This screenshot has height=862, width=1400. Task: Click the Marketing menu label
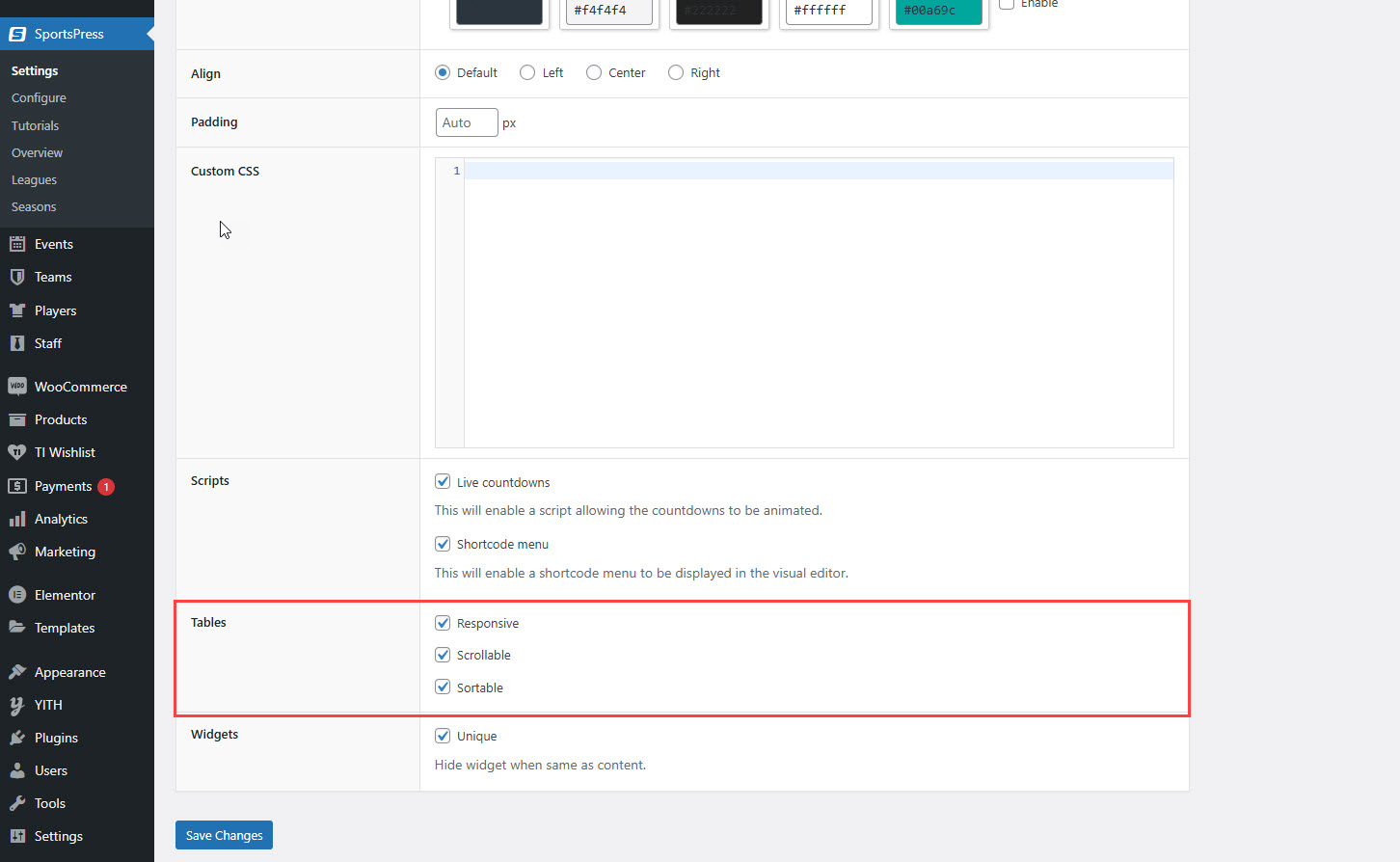point(65,552)
